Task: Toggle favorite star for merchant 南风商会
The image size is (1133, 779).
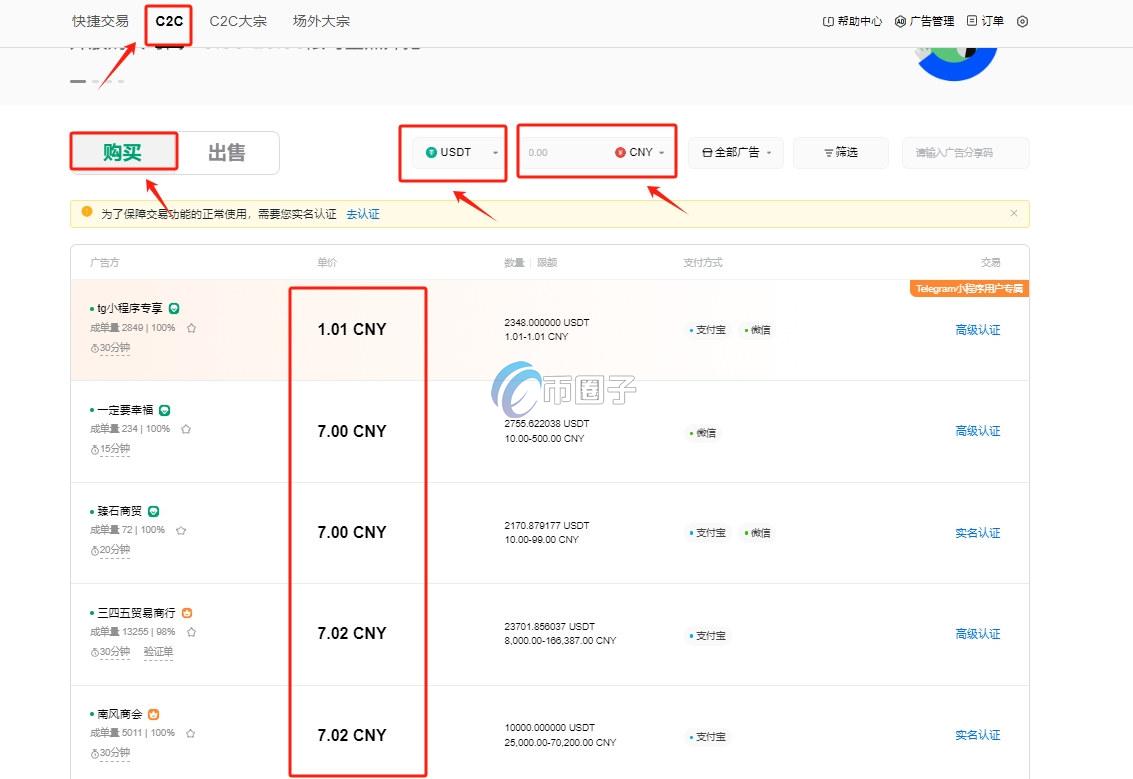Action: [189, 732]
